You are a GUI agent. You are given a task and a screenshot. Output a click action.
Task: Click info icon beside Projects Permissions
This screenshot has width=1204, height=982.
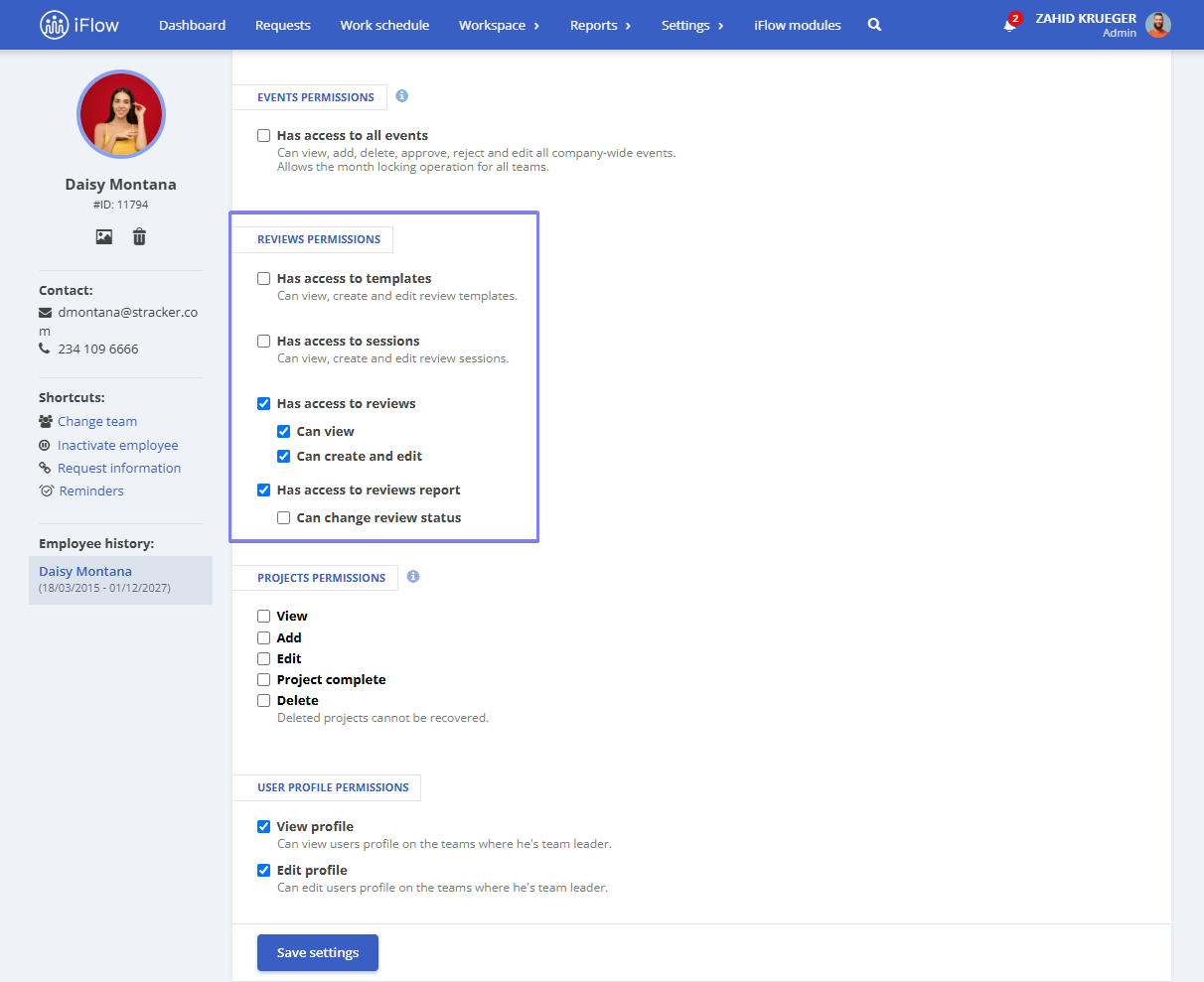coord(413,576)
